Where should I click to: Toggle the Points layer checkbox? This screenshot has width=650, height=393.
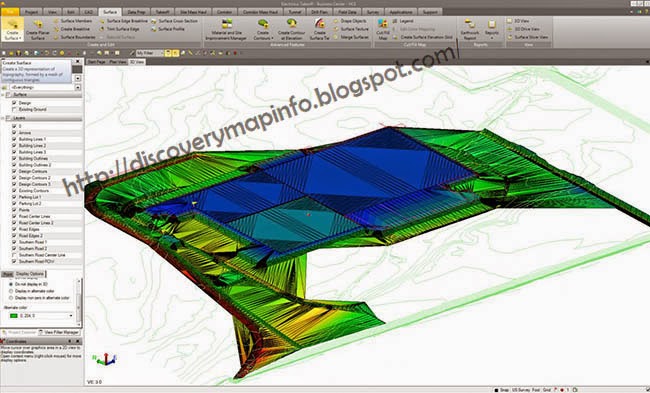[x=15, y=210]
